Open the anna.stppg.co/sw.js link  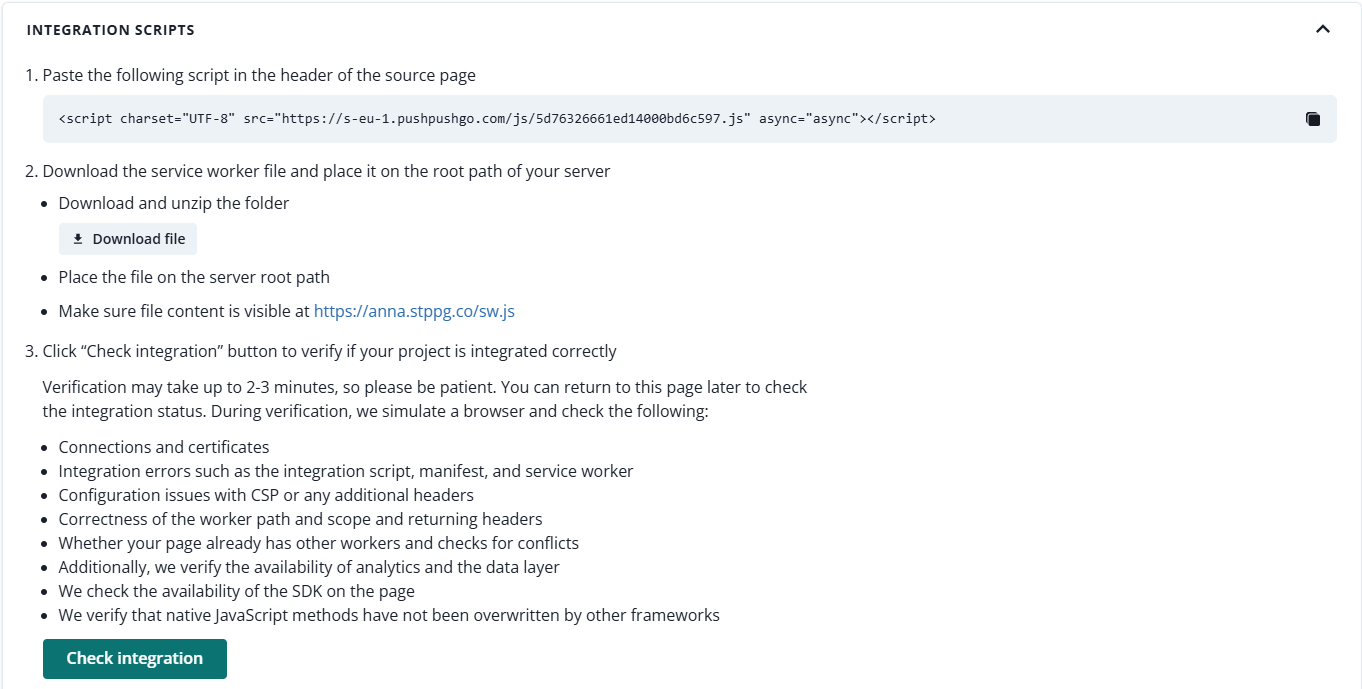[x=414, y=311]
